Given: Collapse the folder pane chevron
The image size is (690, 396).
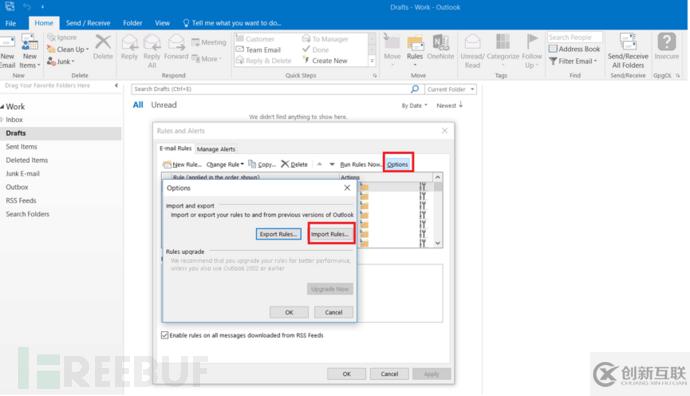Looking at the screenshot, I should click(116, 85).
